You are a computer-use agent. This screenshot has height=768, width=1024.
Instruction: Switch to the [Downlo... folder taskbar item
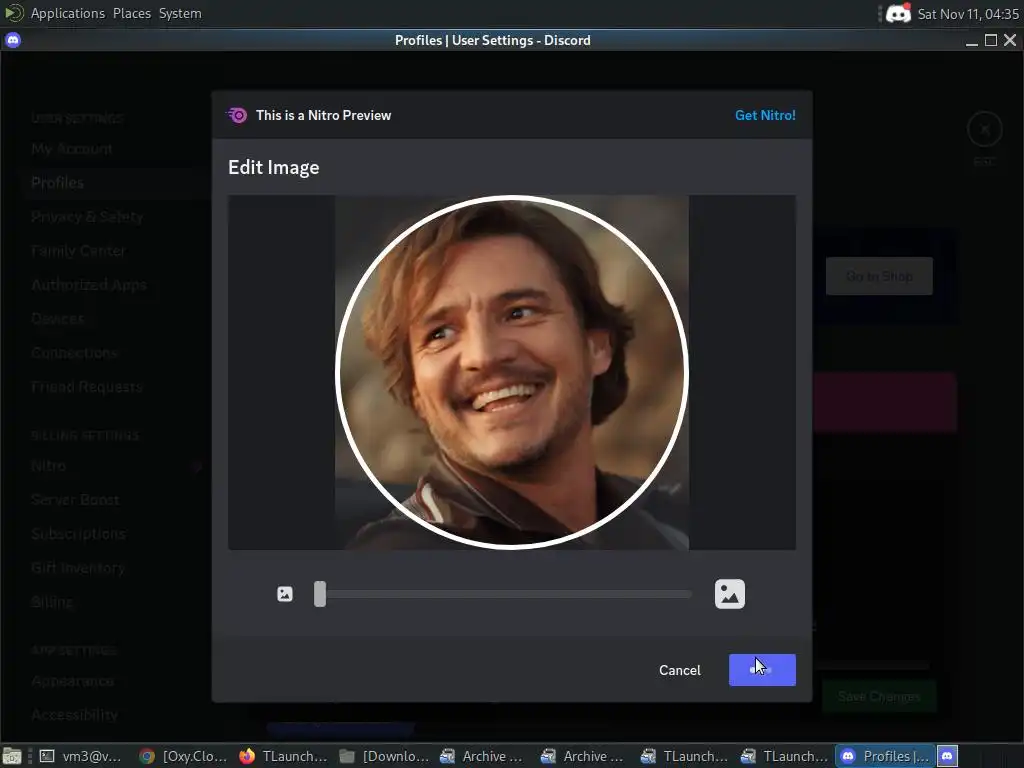click(384, 756)
